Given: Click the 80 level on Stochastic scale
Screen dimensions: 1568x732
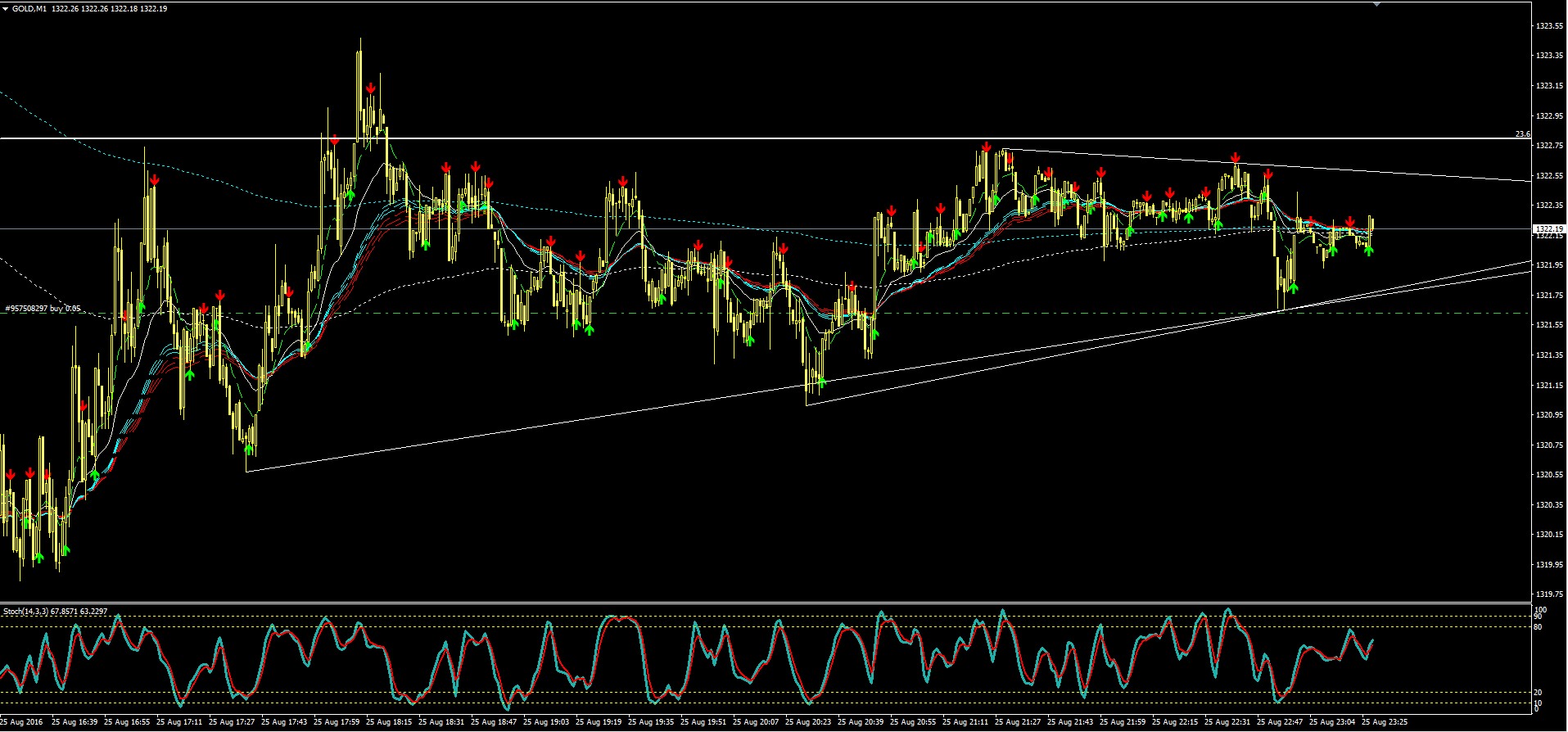Looking at the screenshot, I should (x=1539, y=627).
